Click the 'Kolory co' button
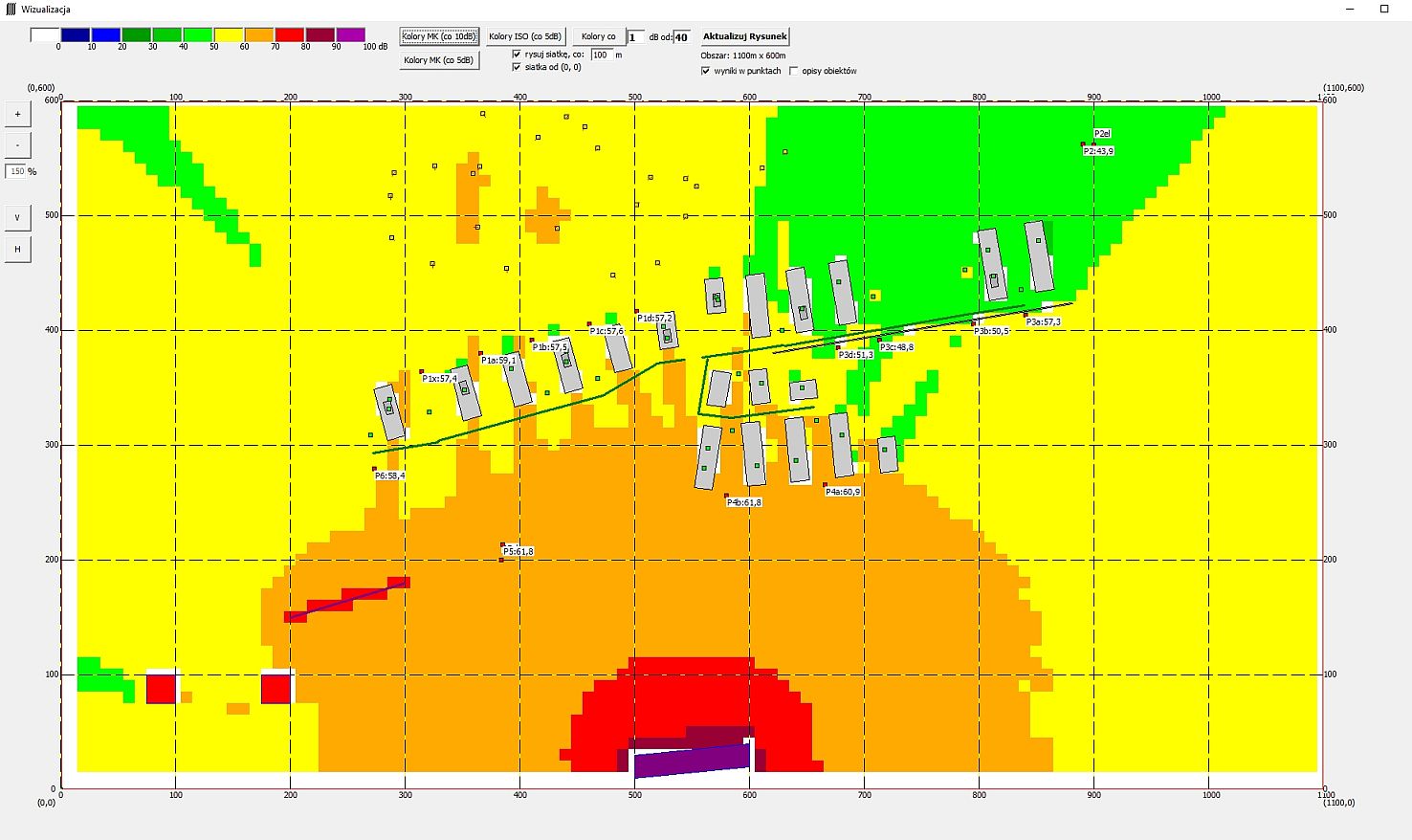 click(x=598, y=36)
